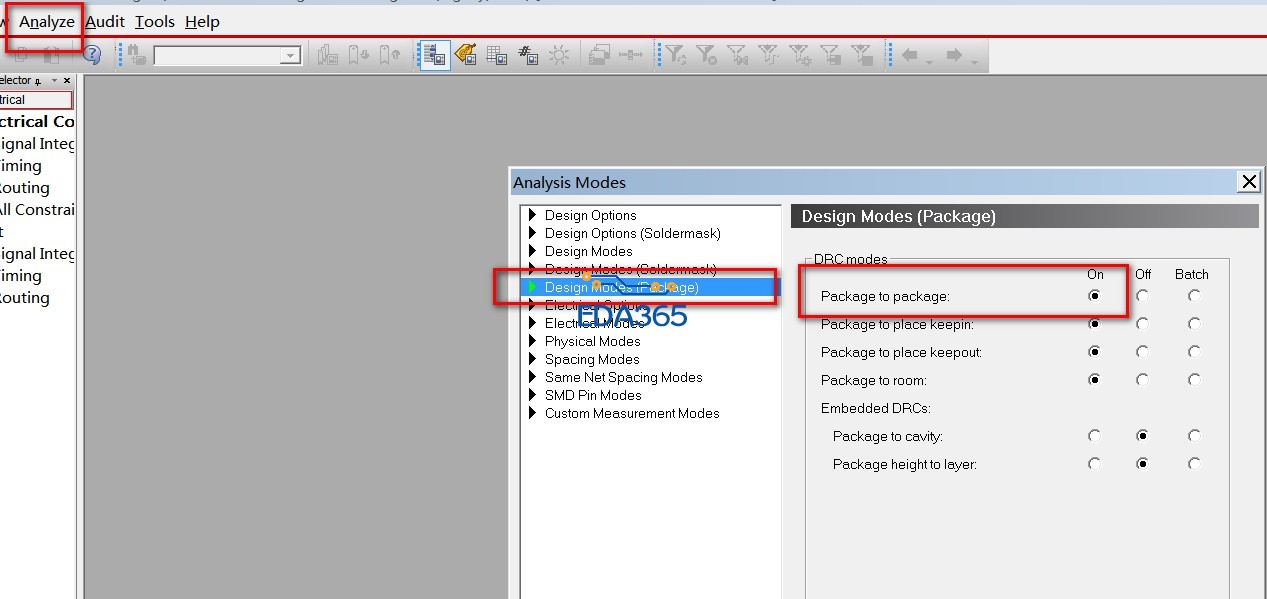Screen dimensions: 1267x599
Task: Set Package height to layer to Batch
Action: coord(1194,464)
